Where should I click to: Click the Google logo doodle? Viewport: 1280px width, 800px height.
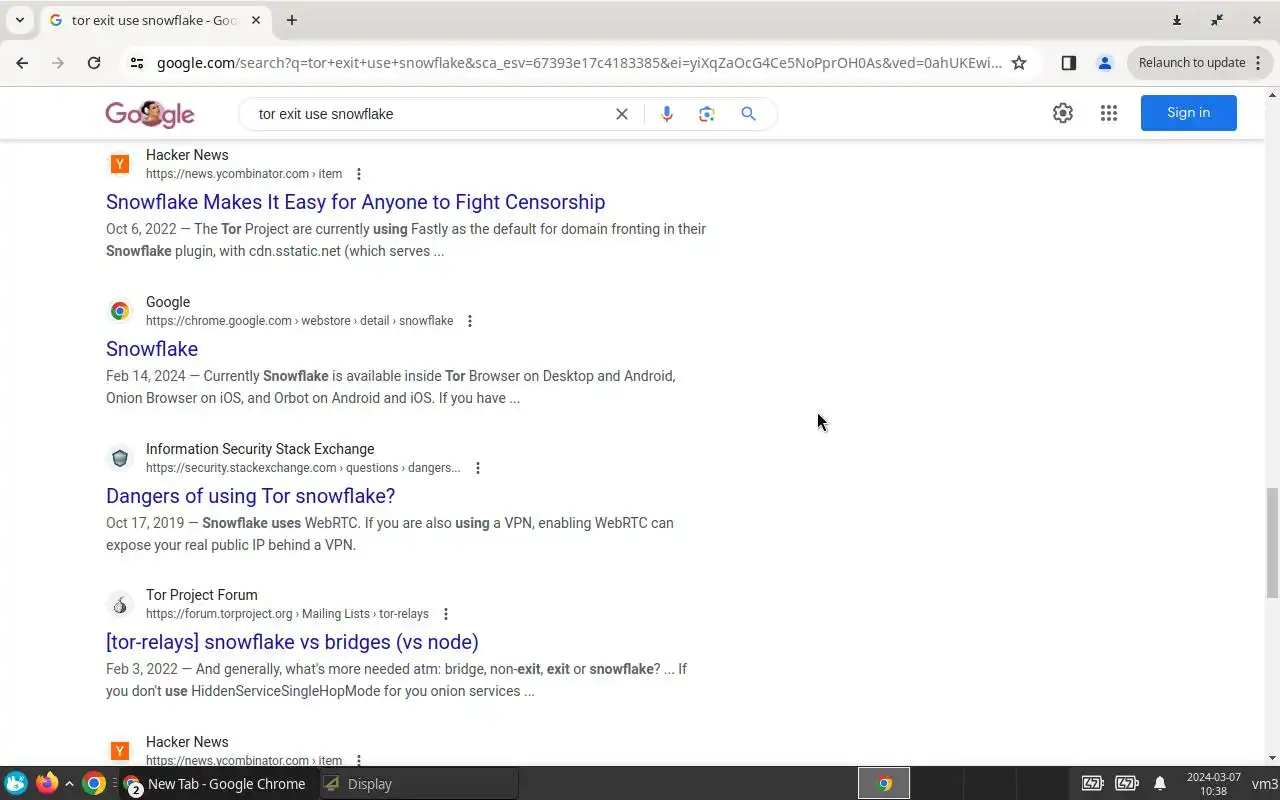150,114
